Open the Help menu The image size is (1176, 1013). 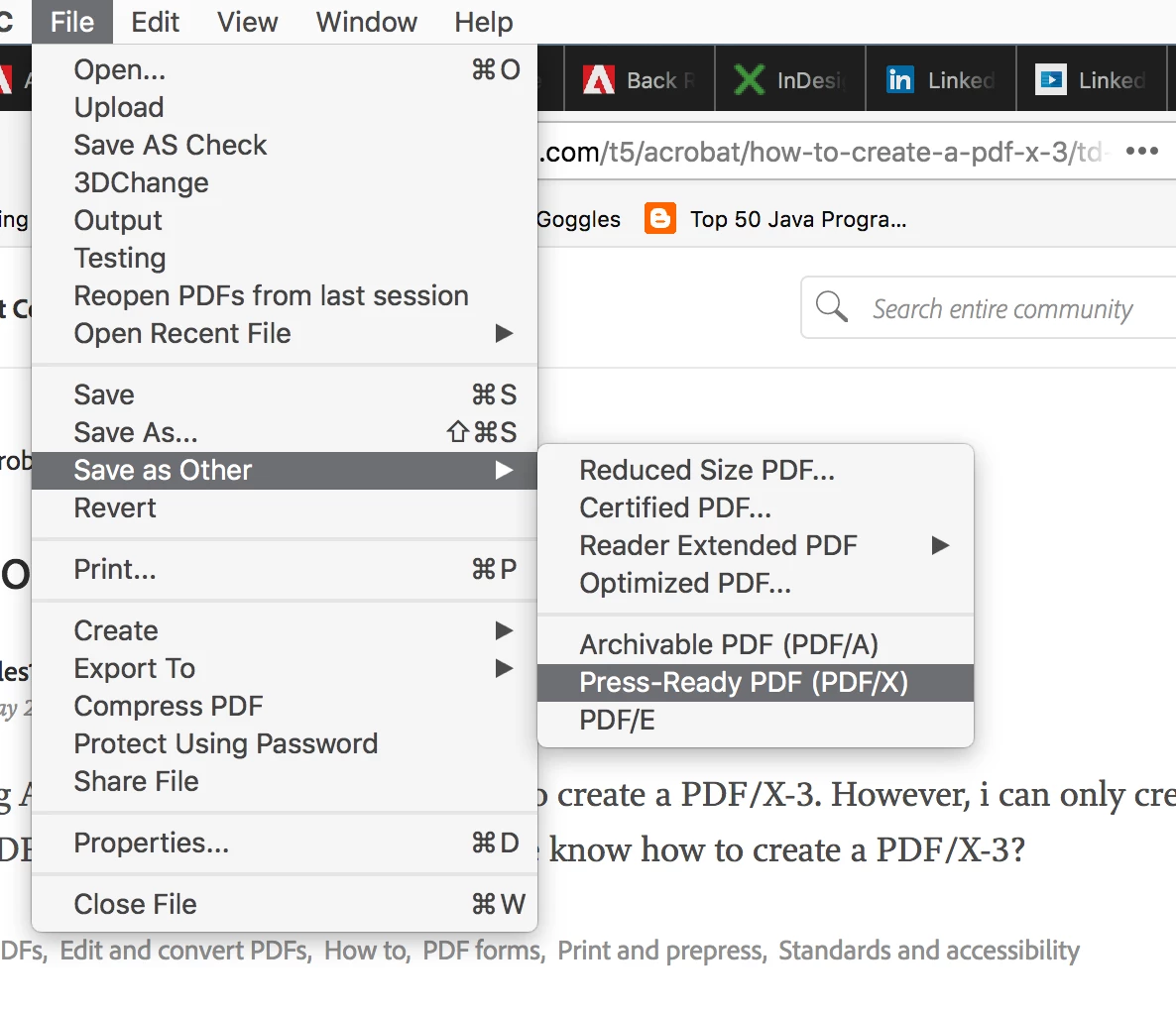coord(484,22)
